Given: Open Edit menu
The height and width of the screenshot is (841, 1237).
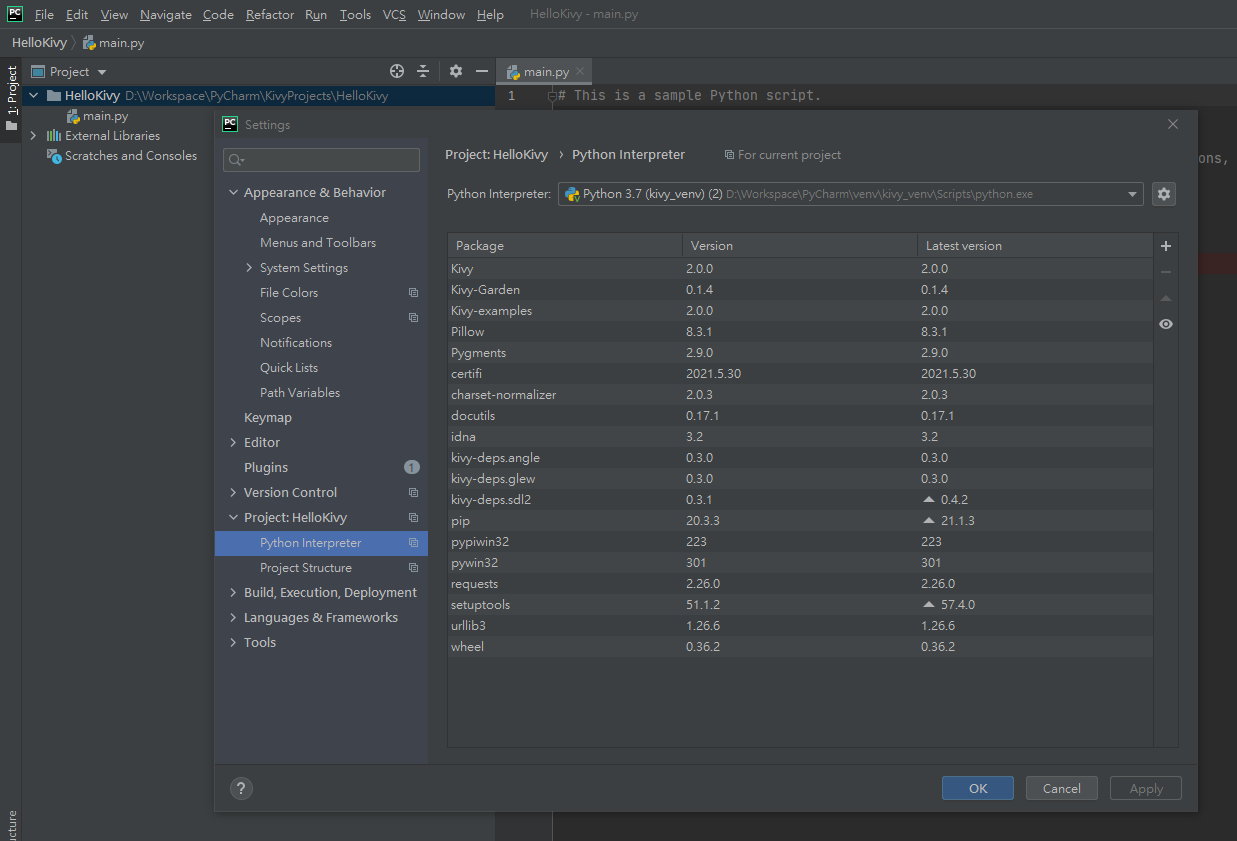Looking at the screenshot, I should pos(77,15).
